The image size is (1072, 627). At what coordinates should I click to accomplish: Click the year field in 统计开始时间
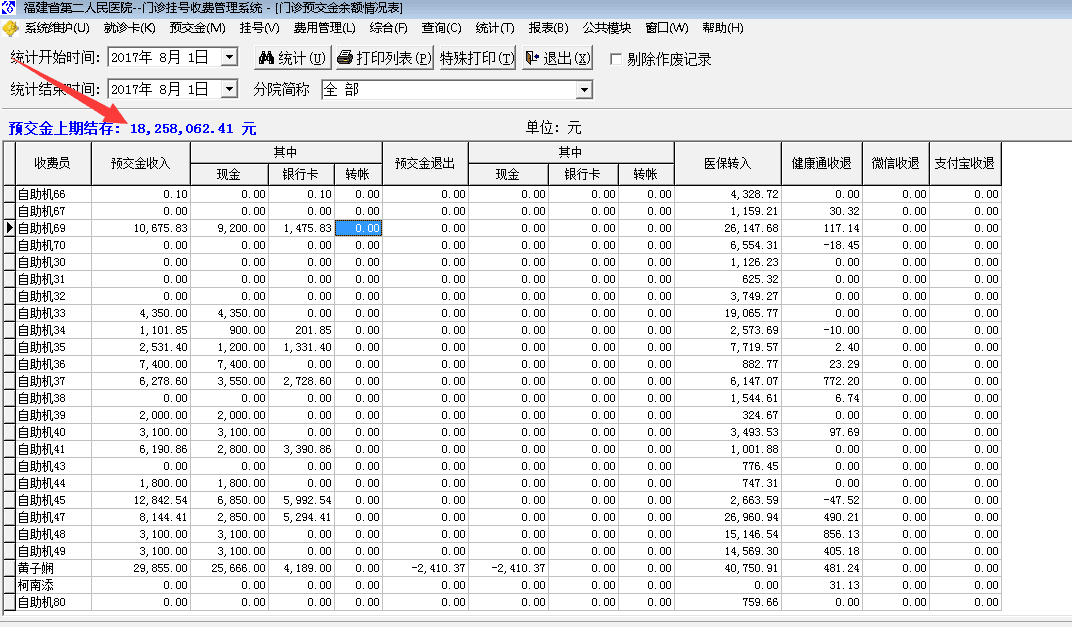pyautogui.click(x=131, y=57)
